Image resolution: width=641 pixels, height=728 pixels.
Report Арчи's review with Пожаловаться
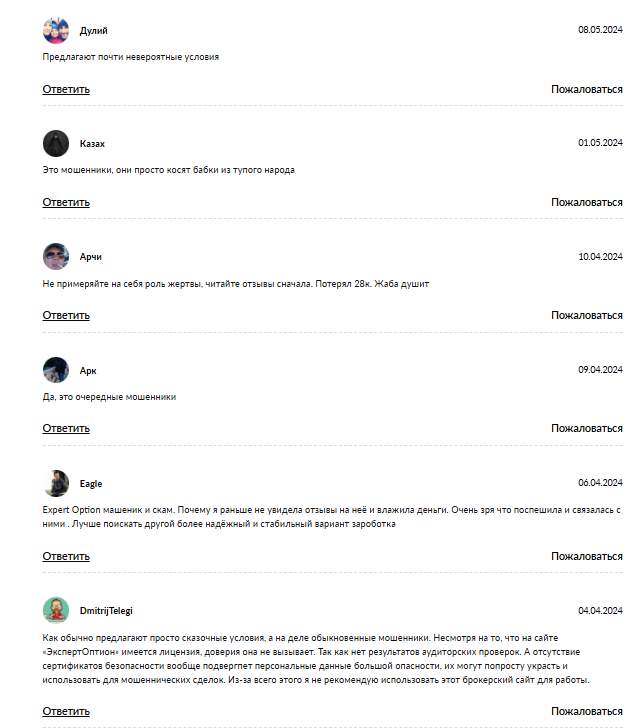coord(587,315)
